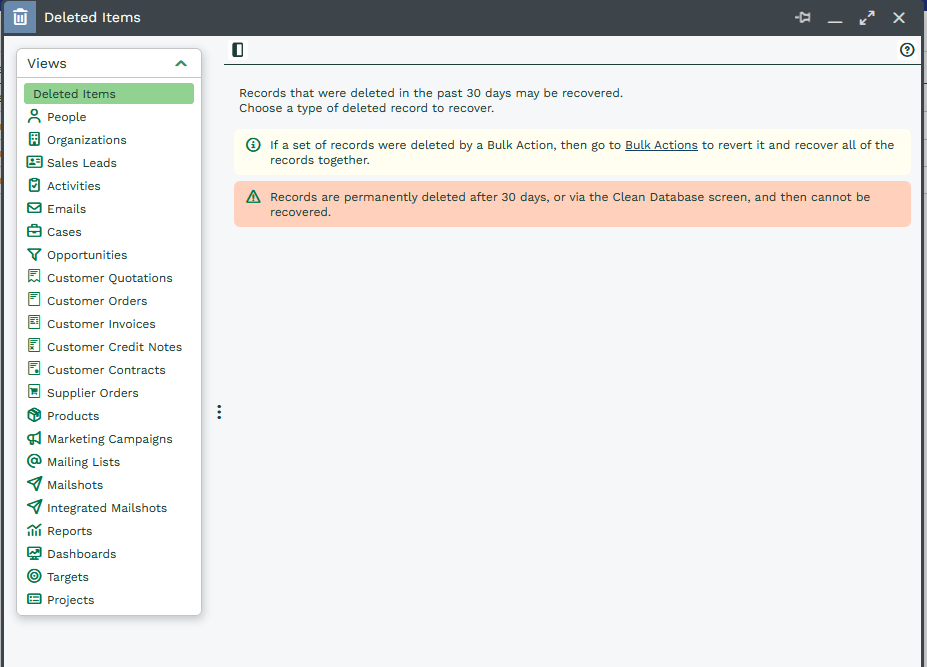The image size is (927, 667).
Task: Select Customer Invoices view
Action: point(101,324)
